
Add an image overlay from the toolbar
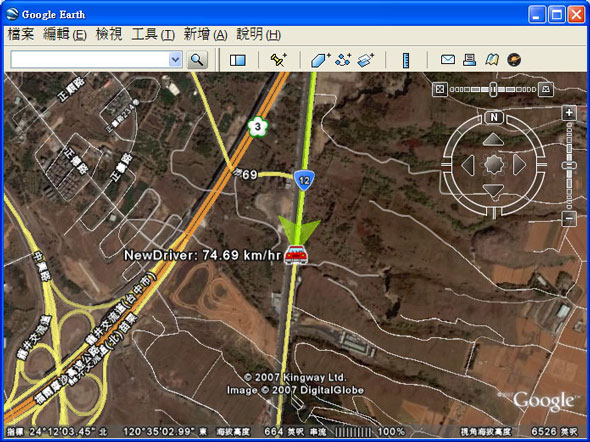[365, 60]
